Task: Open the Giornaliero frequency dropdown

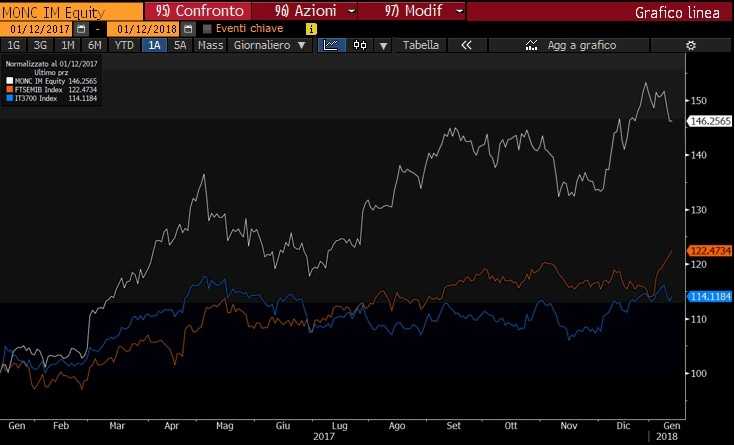Action: point(270,45)
